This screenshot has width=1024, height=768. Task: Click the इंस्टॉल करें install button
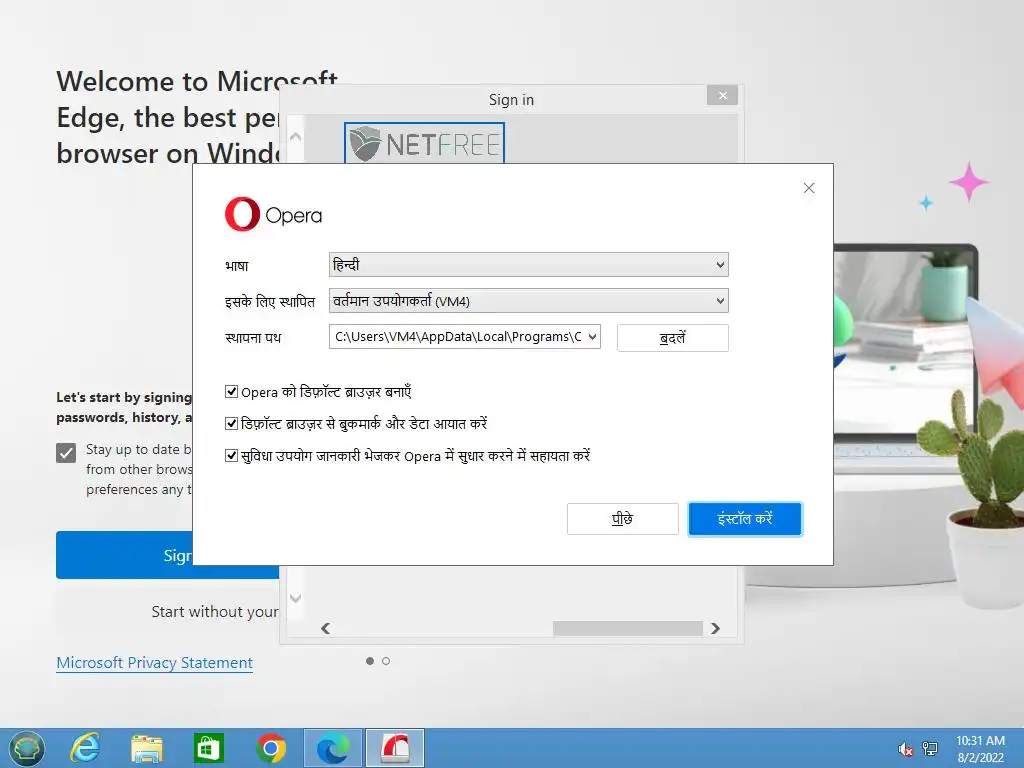(745, 519)
